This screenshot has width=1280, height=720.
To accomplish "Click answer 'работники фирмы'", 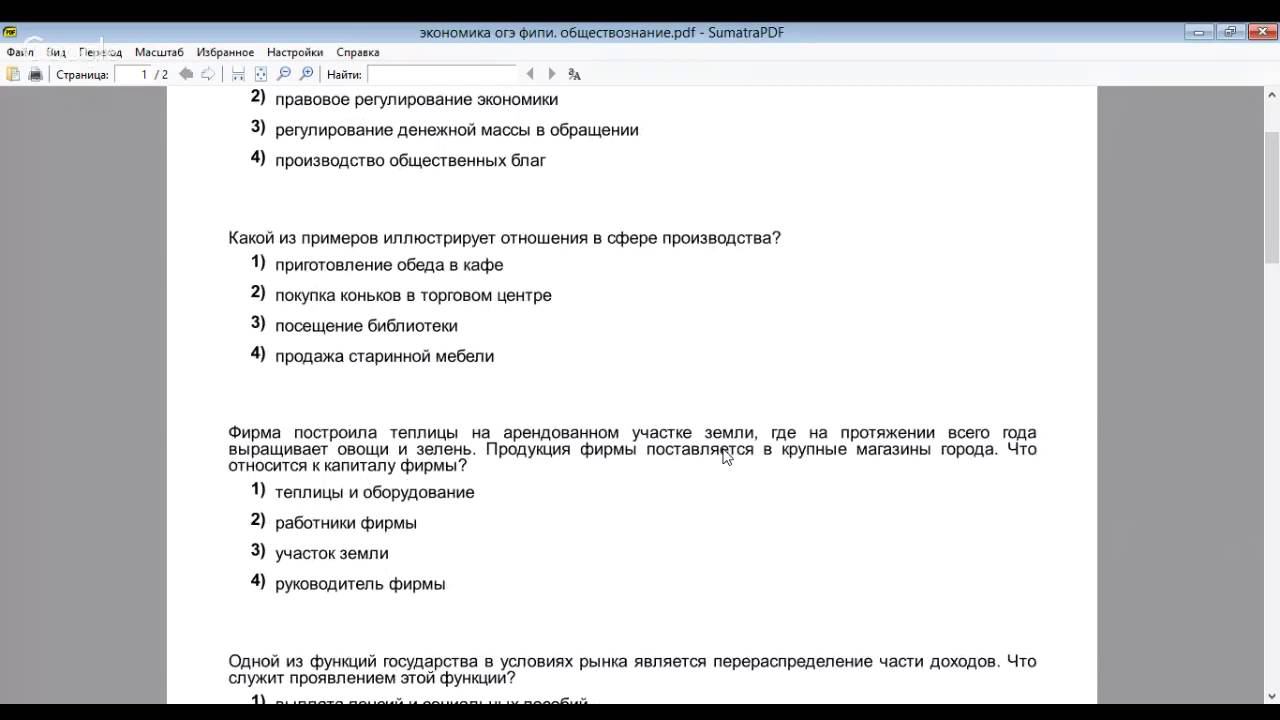I will [x=346, y=523].
